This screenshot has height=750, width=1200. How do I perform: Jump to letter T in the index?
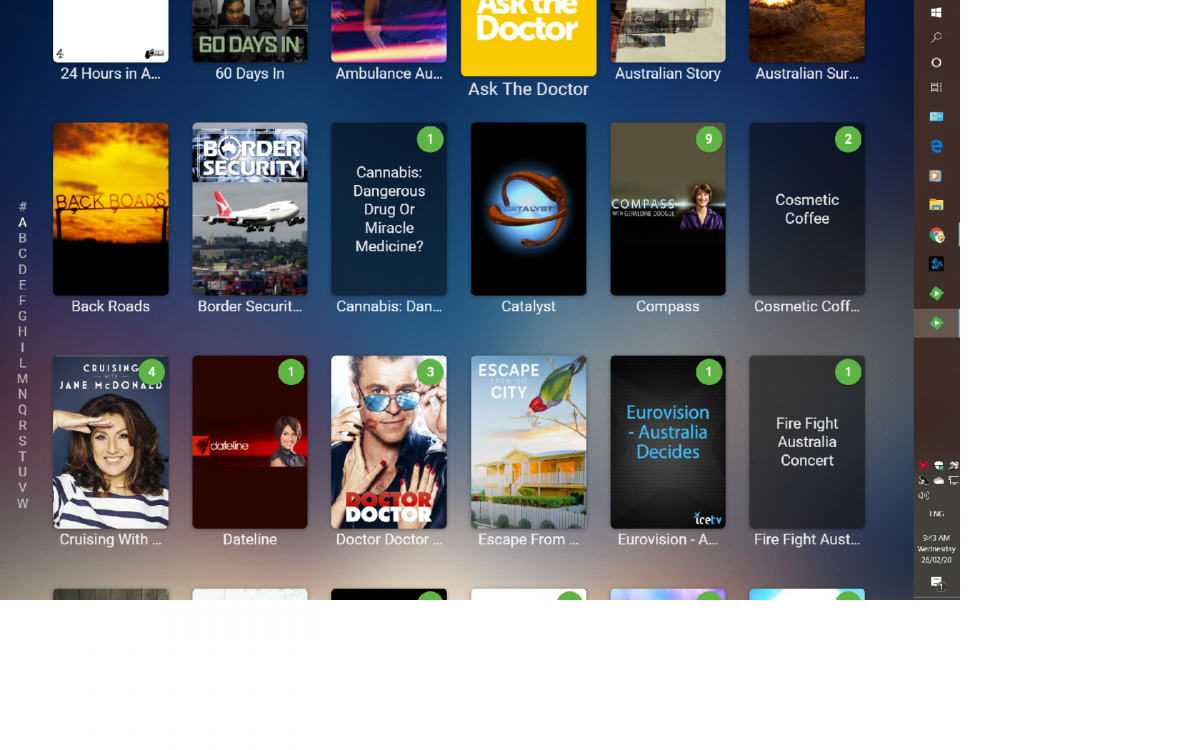point(22,456)
